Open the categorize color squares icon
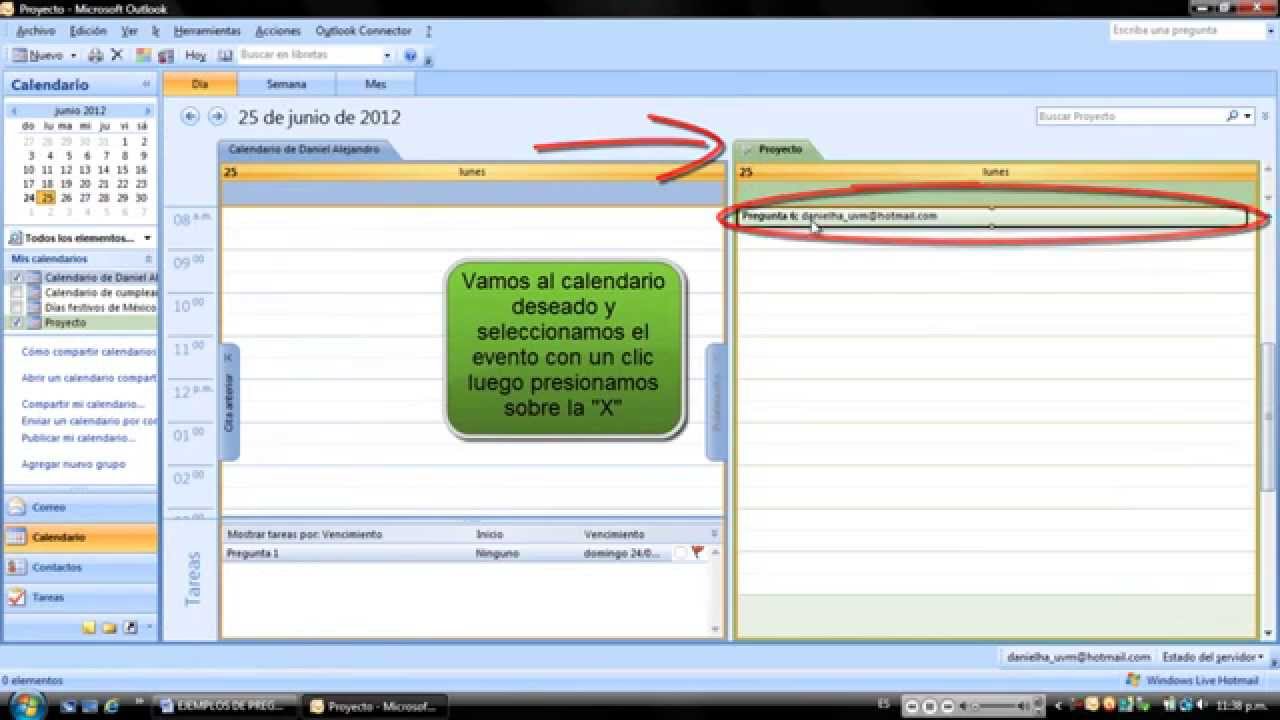 pos(144,56)
